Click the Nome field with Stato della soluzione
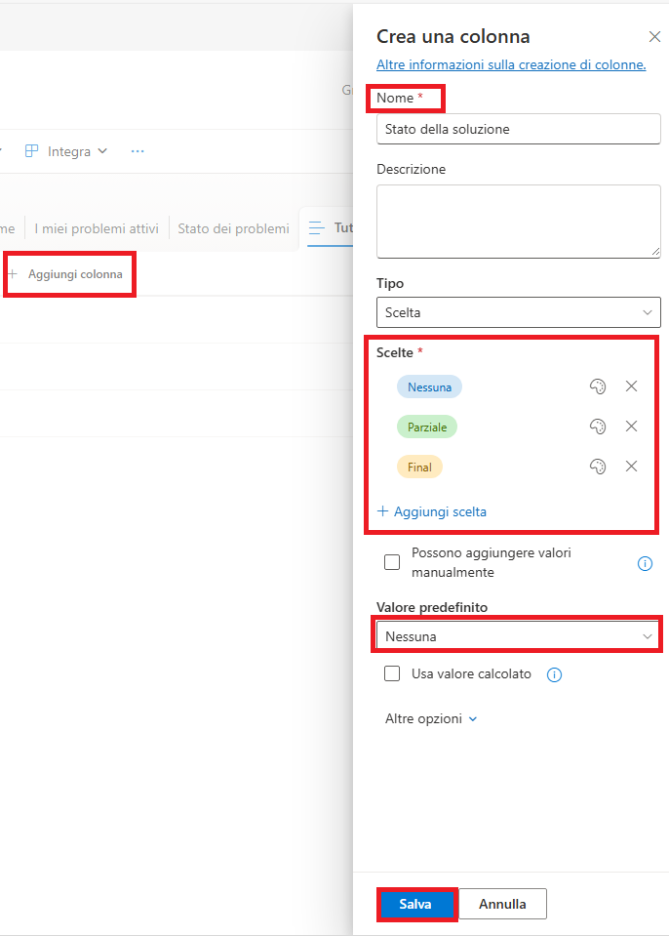The height and width of the screenshot is (936, 669). (x=518, y=129)
